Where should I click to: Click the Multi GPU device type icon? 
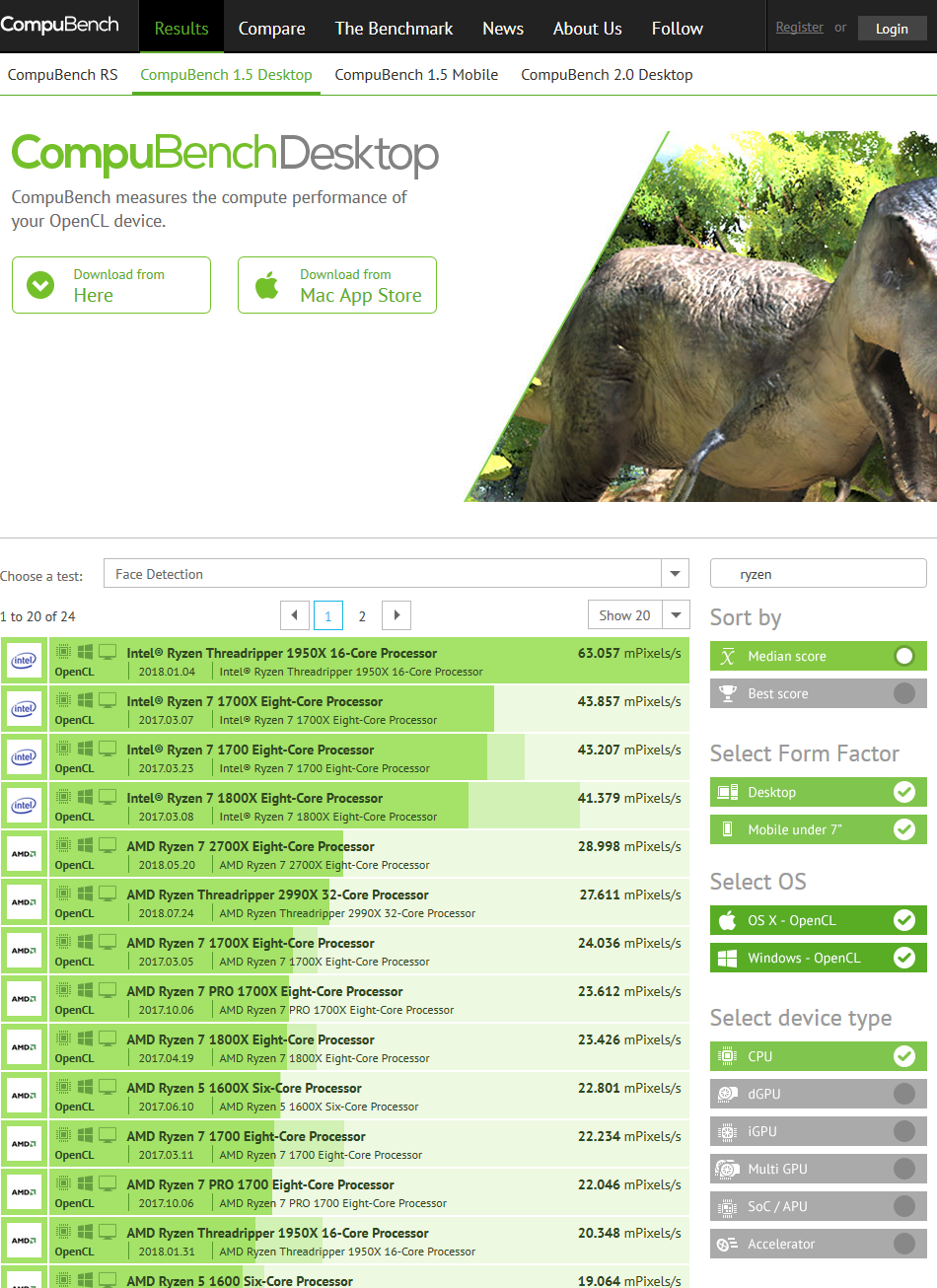coord(728,1170)
